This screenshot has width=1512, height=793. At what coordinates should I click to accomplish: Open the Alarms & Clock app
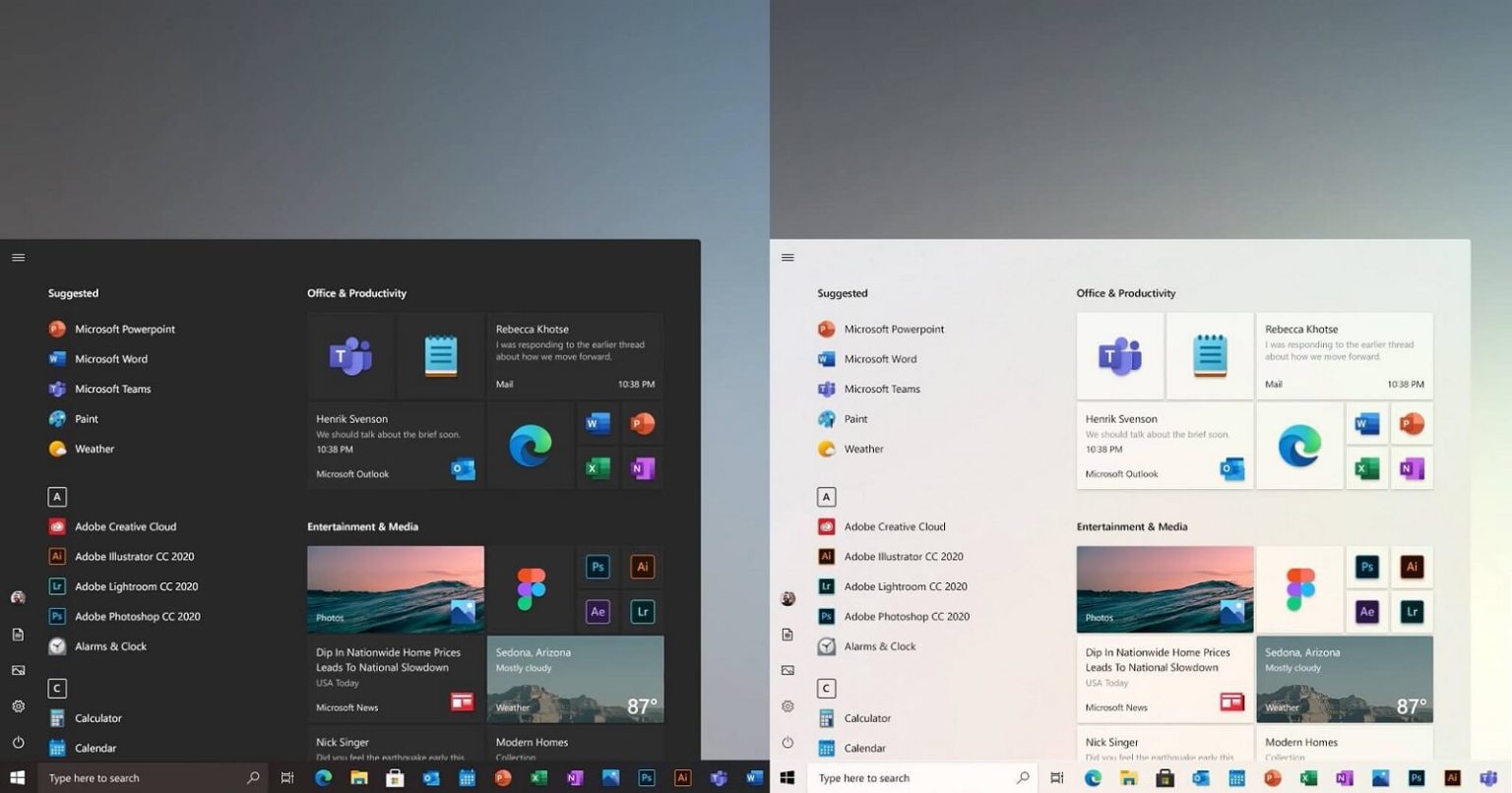110,646
